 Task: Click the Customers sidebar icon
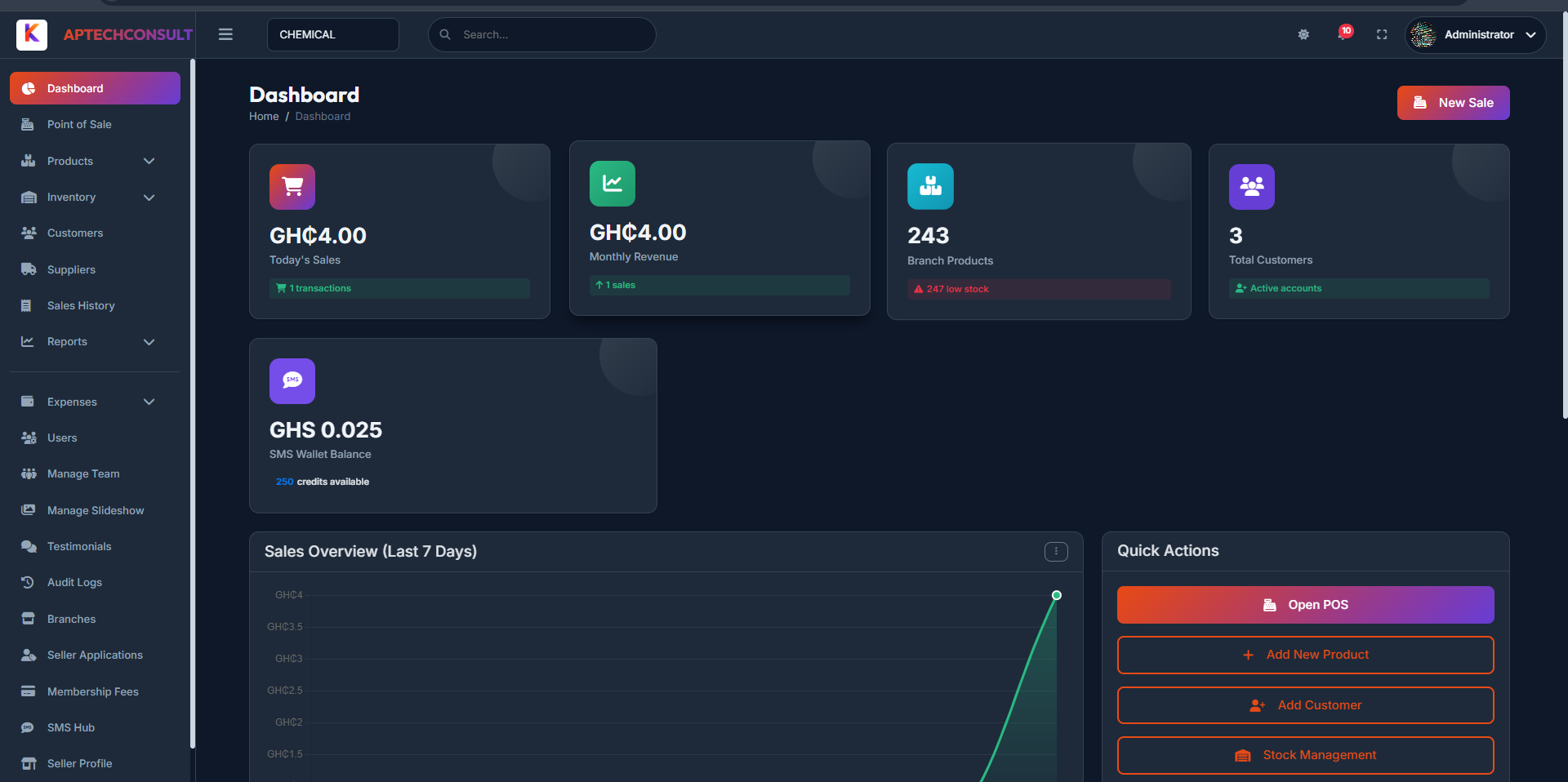point(29,233)
